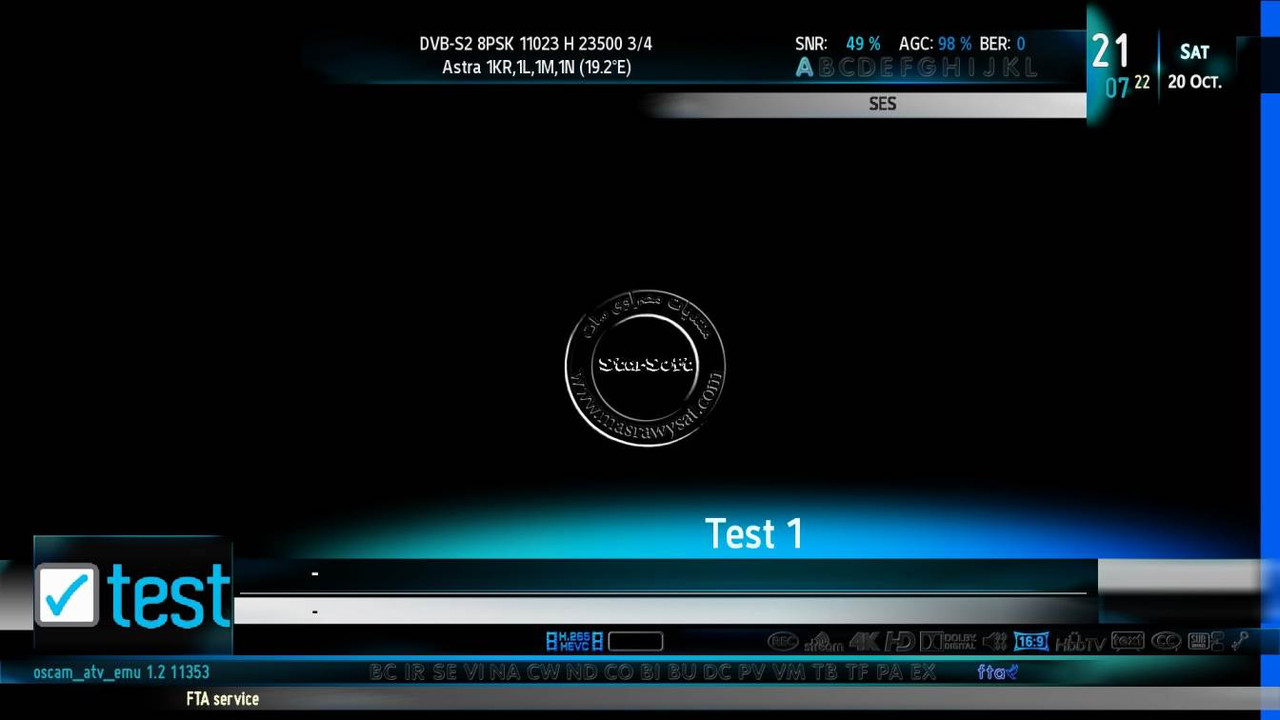Click the AGC 98 % value
Screen dimensions: 1280x720
tap(955, 44)
